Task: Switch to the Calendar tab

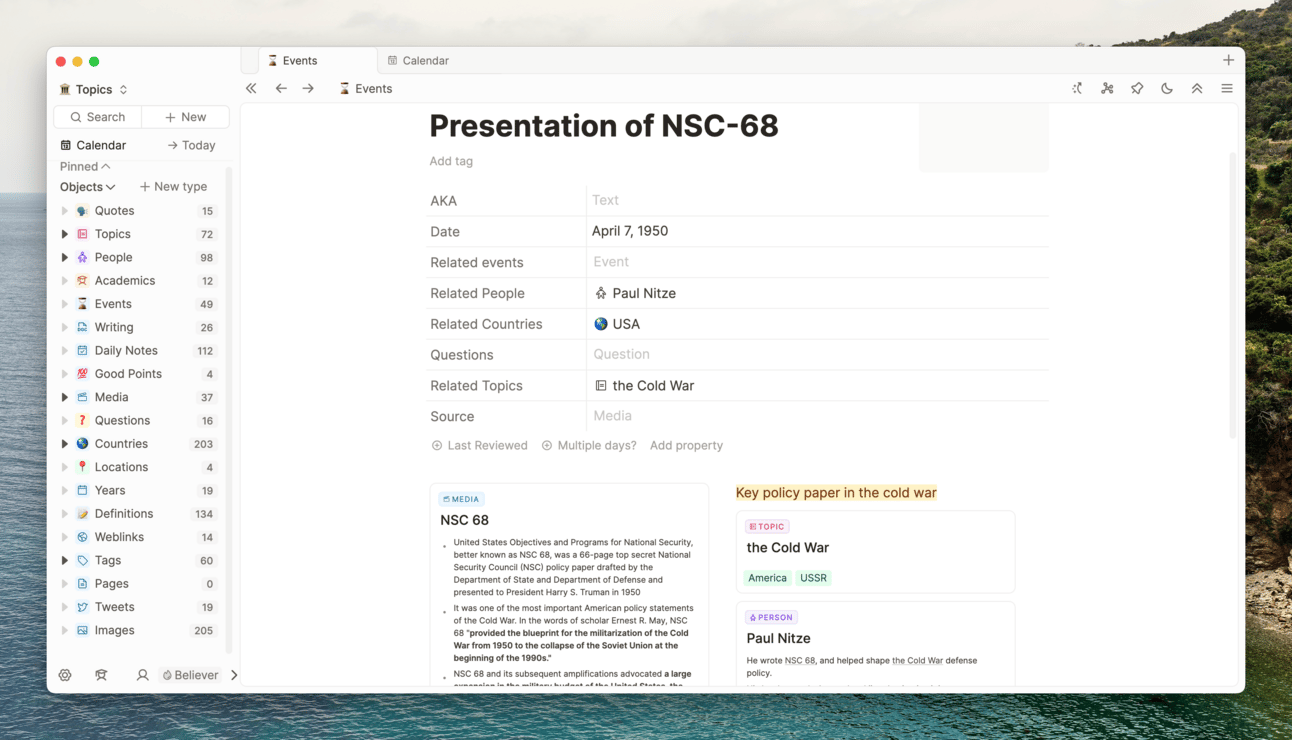Action: [418, 60]
